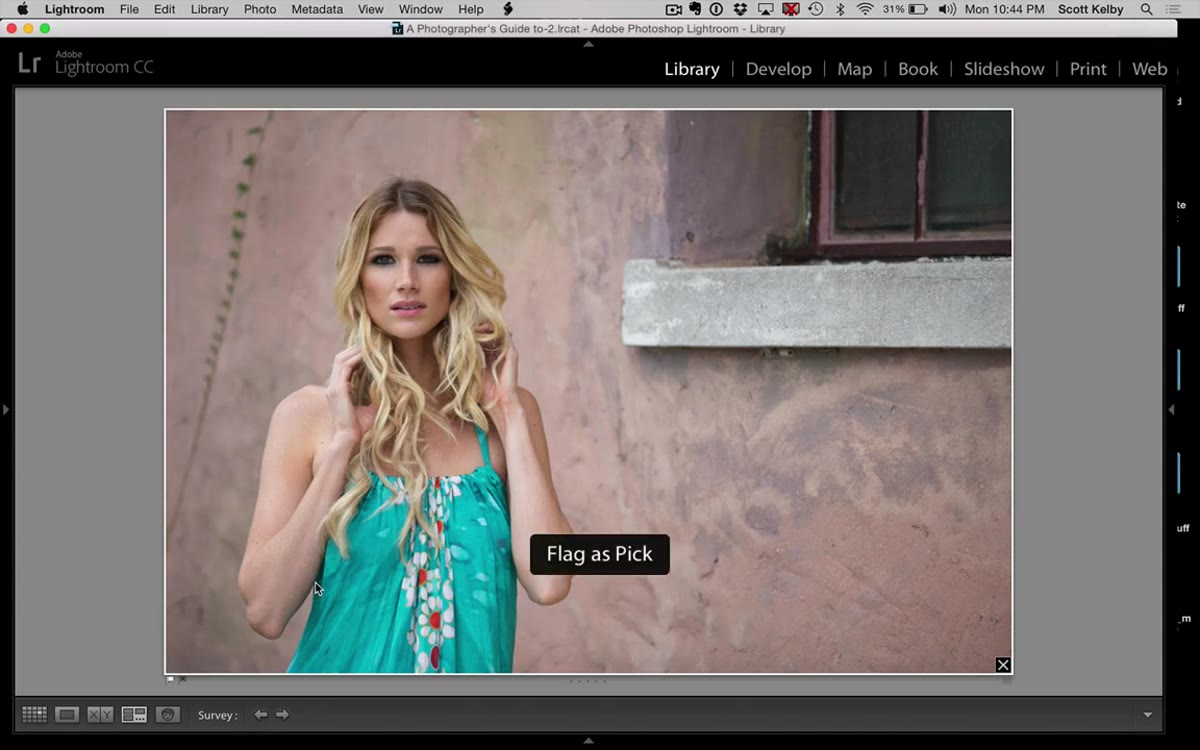Open the Metadata menu
The width and height of the screenshot is (1200, 750).
(316, 9)
